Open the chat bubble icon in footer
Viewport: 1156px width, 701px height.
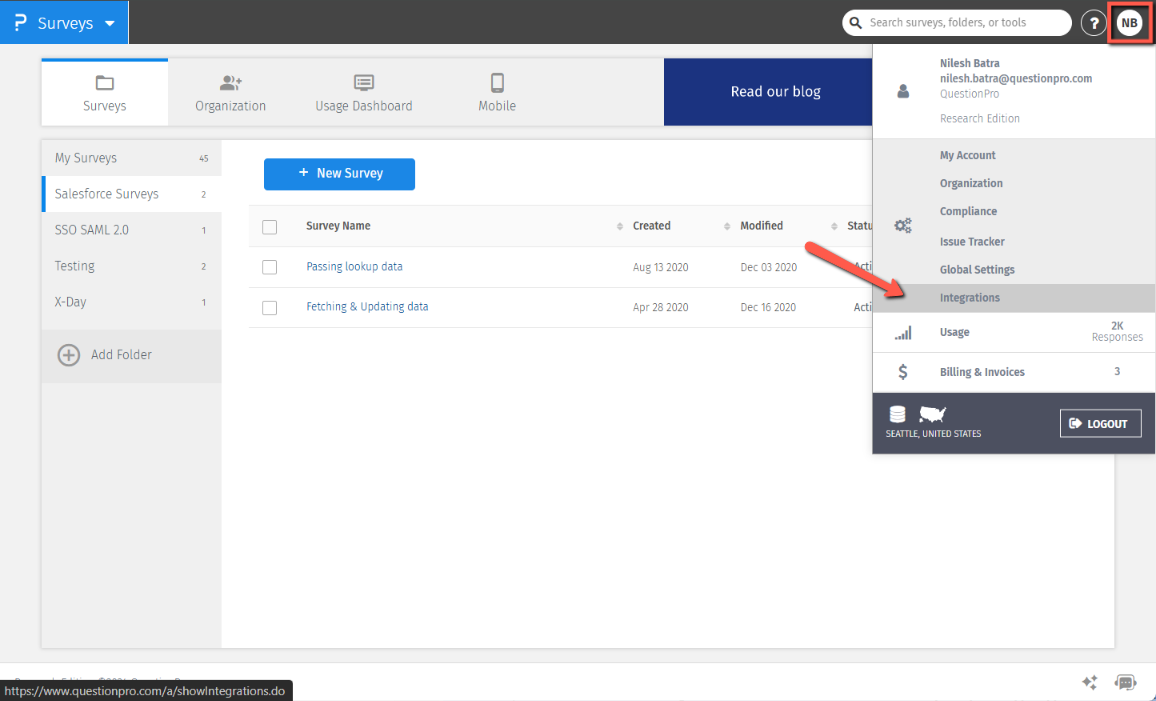click(1126, 682)
